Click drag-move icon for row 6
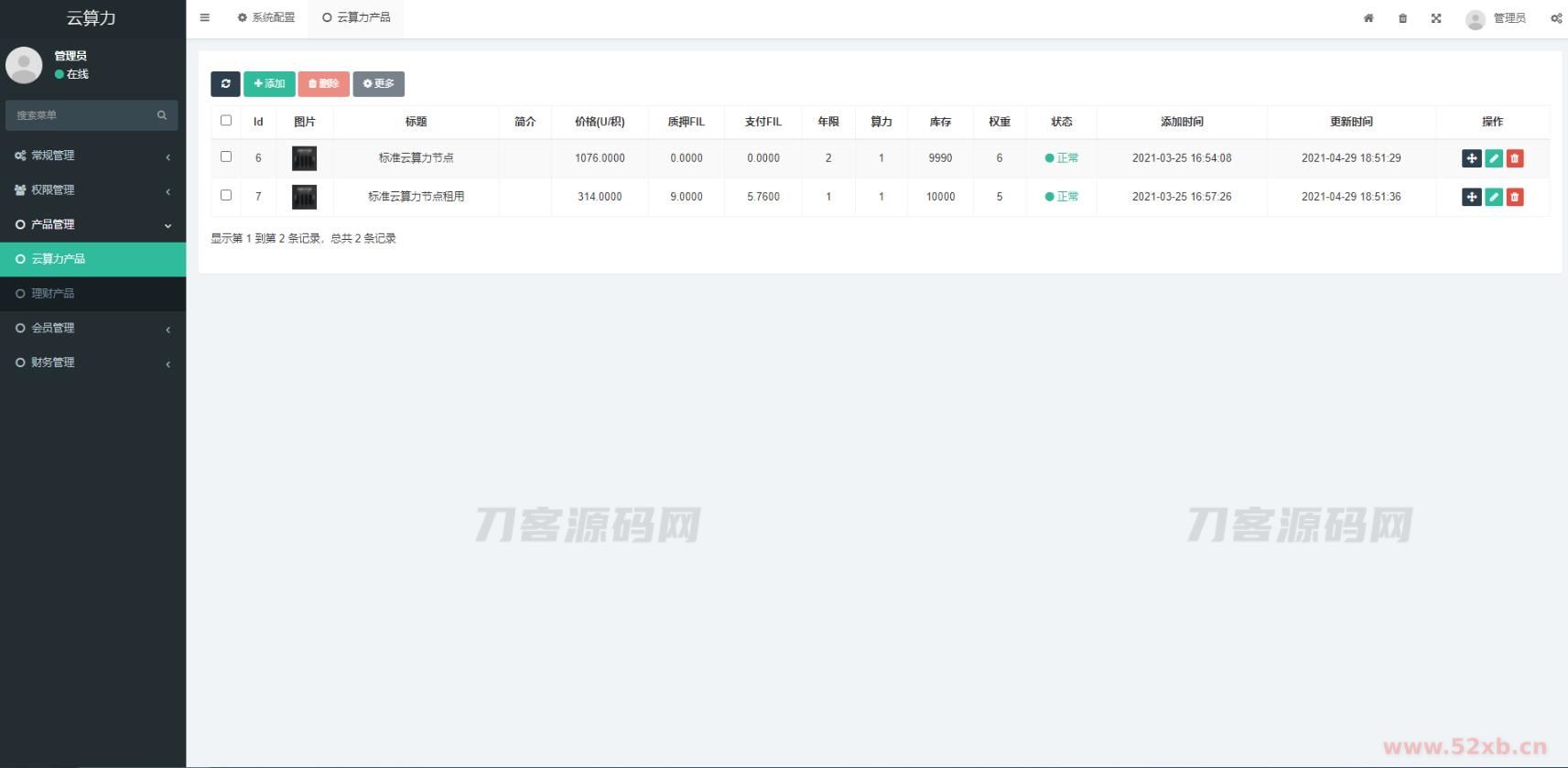The width and height of the screenshot is (1568, 768). [x=1471, y=158]
